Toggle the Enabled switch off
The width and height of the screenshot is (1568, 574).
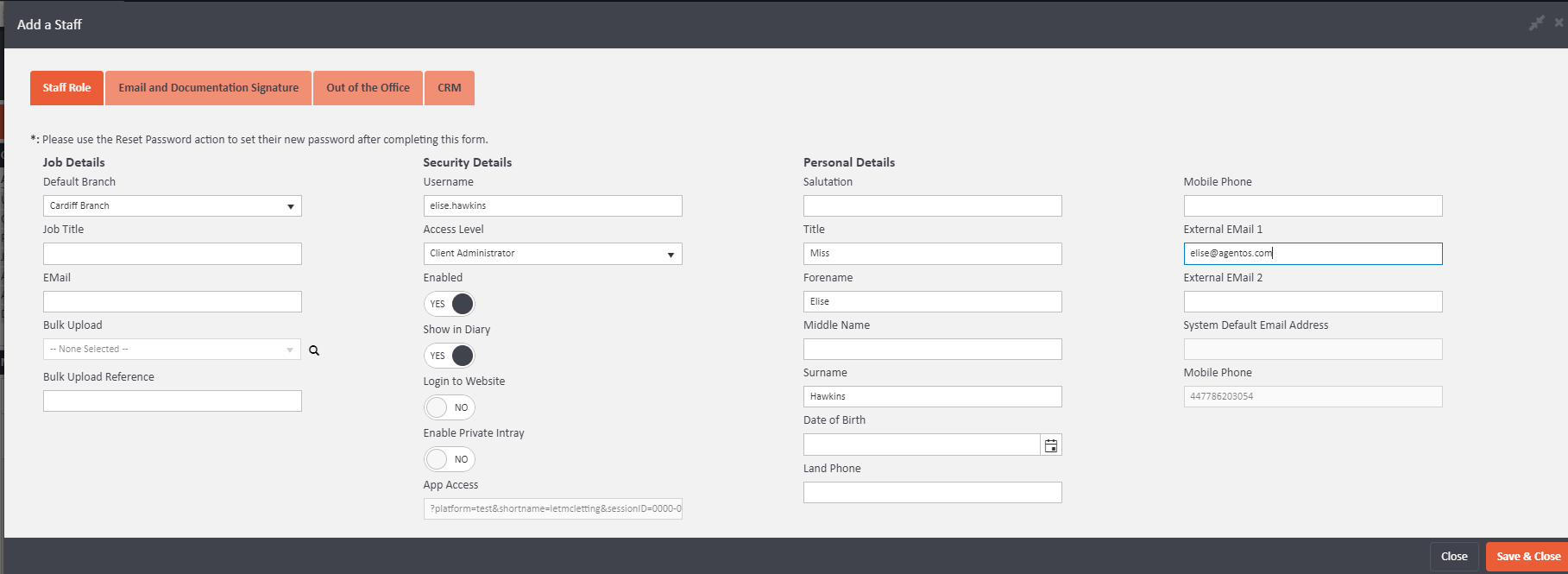coord(450,304)
